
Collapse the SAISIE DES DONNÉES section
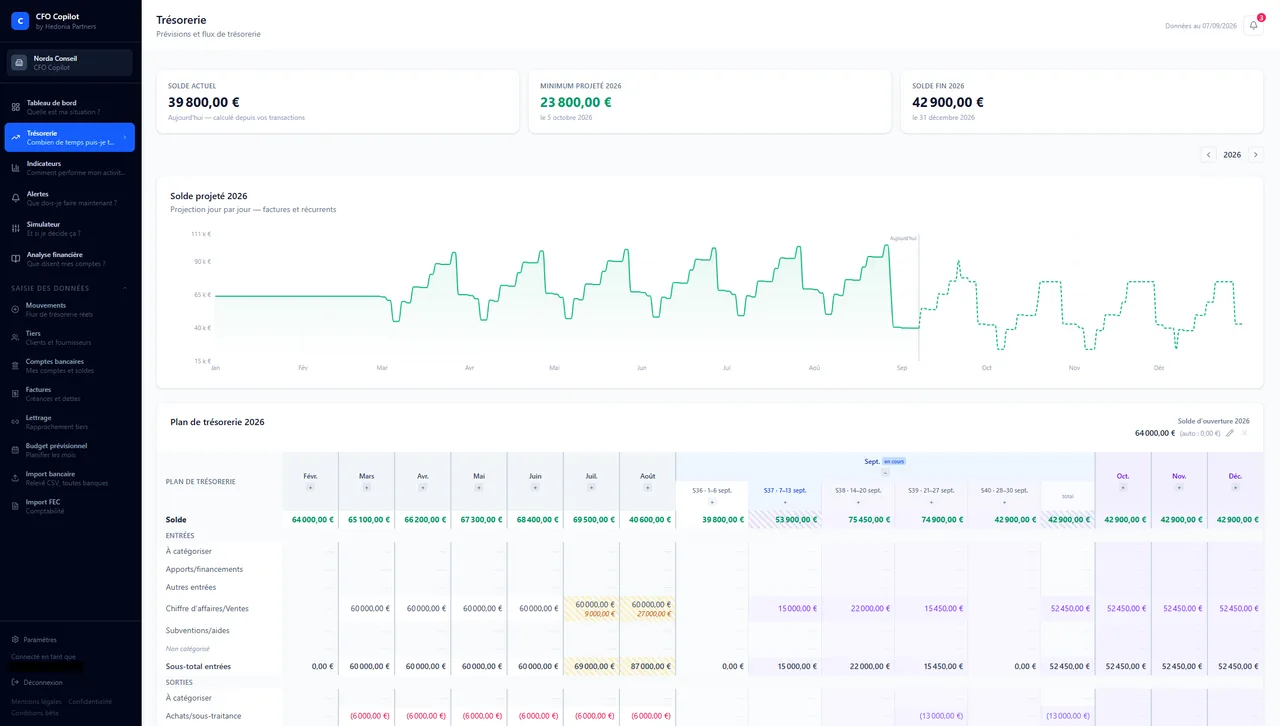coord(125,288)
